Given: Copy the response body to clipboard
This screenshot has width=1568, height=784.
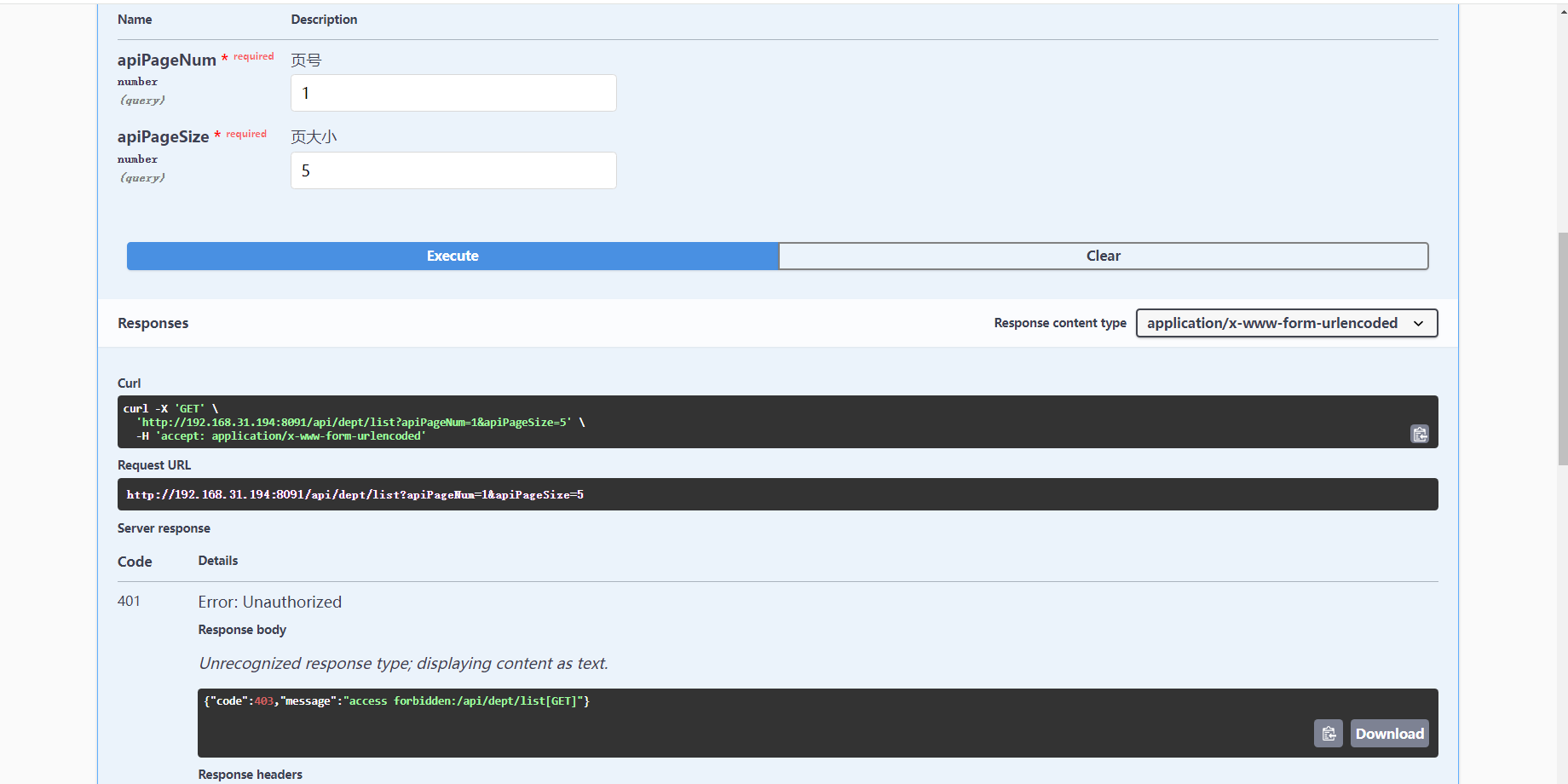Looking at the screenshot, I should (1329, 734).
